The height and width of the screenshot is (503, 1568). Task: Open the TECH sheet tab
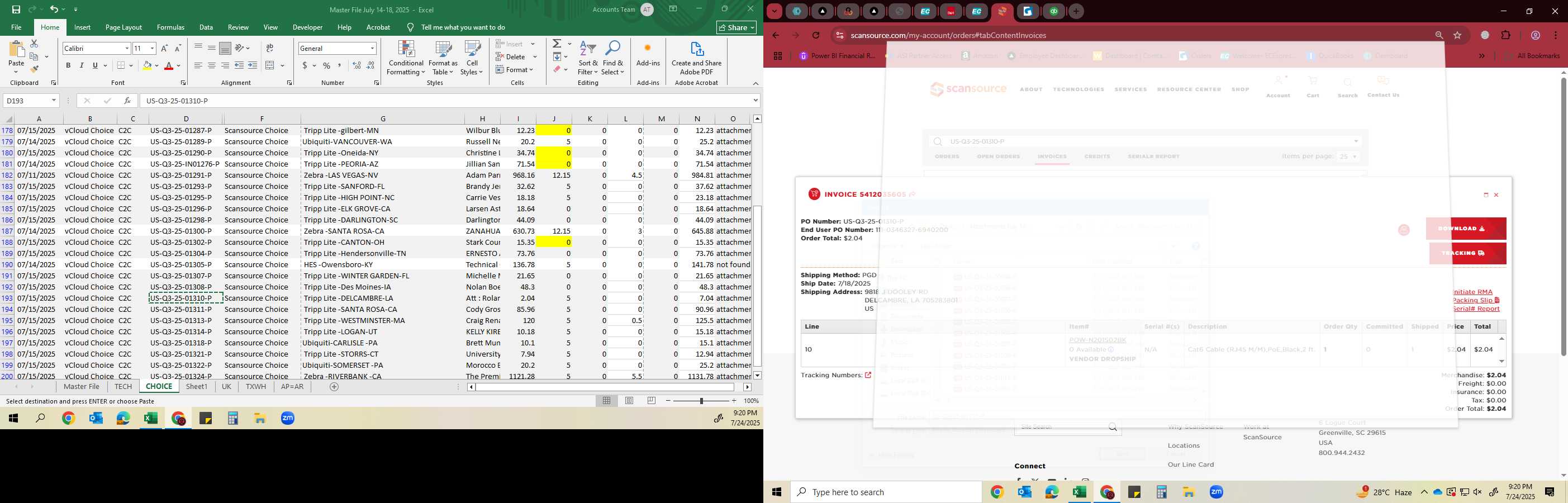[x=123, y=387]
